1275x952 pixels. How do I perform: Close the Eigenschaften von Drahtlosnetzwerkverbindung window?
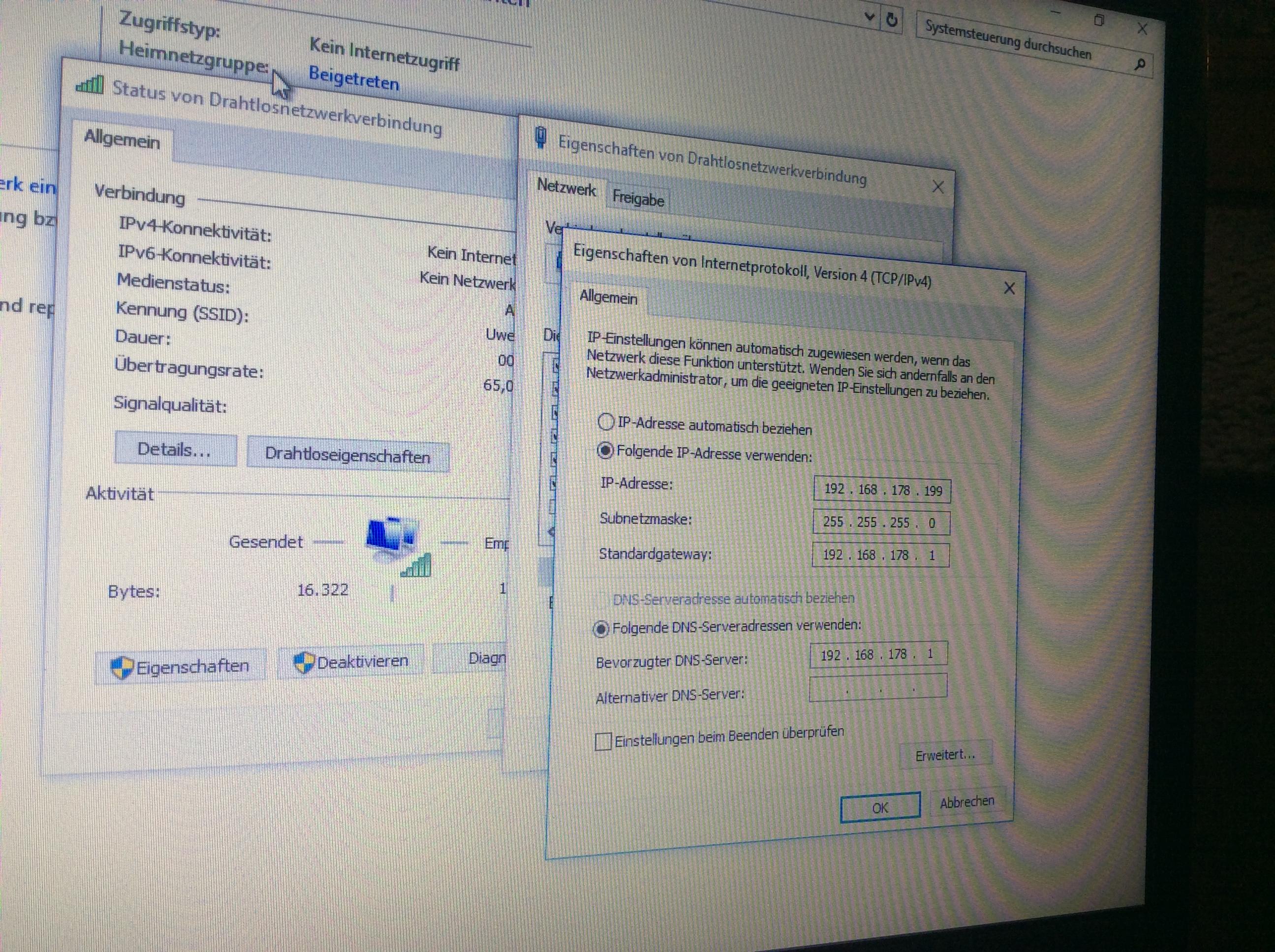point(938,187)
